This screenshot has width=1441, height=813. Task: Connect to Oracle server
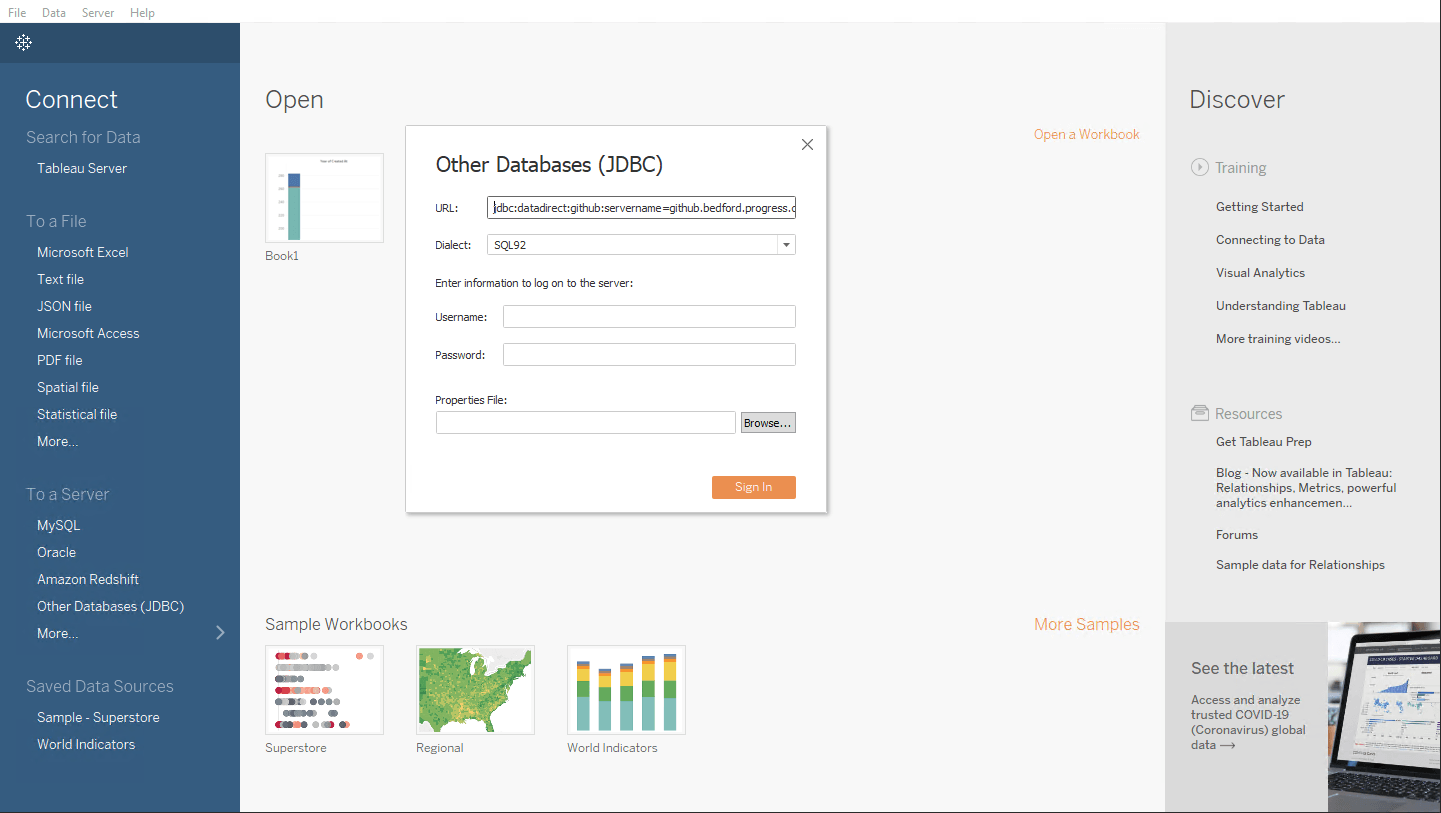[x=56, y=552]
